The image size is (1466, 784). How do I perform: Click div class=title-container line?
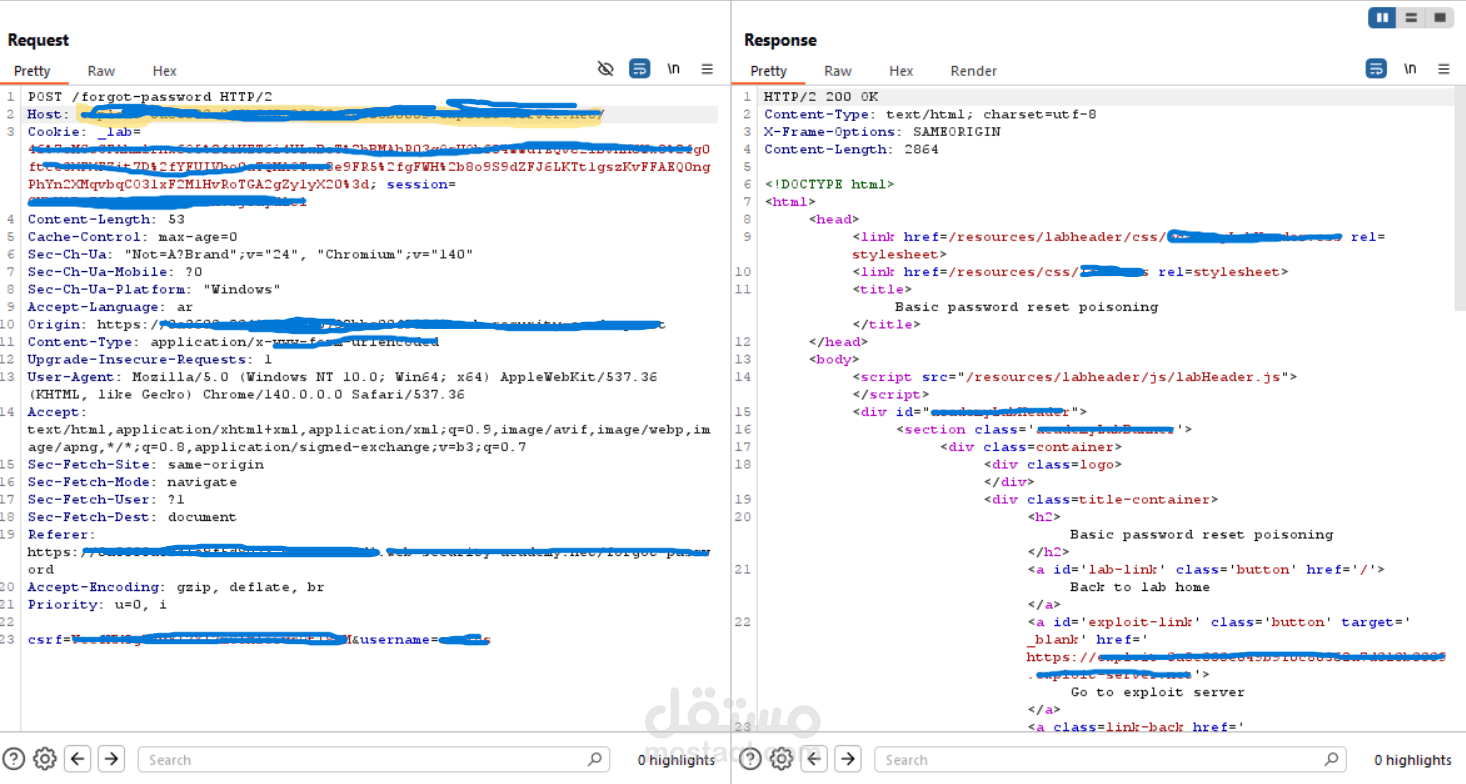pos(1101,499)
